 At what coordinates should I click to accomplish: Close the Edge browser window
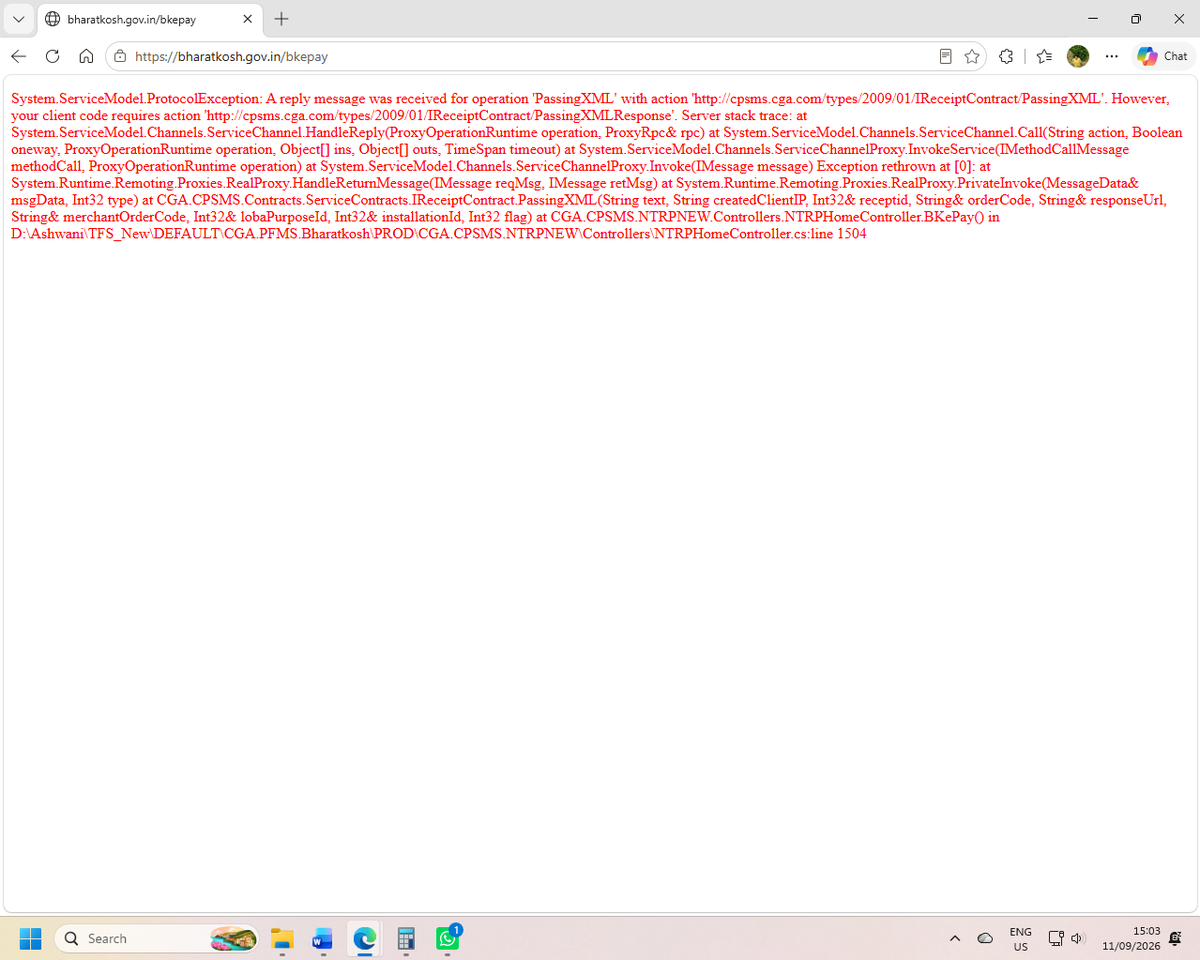(1178, 19)
